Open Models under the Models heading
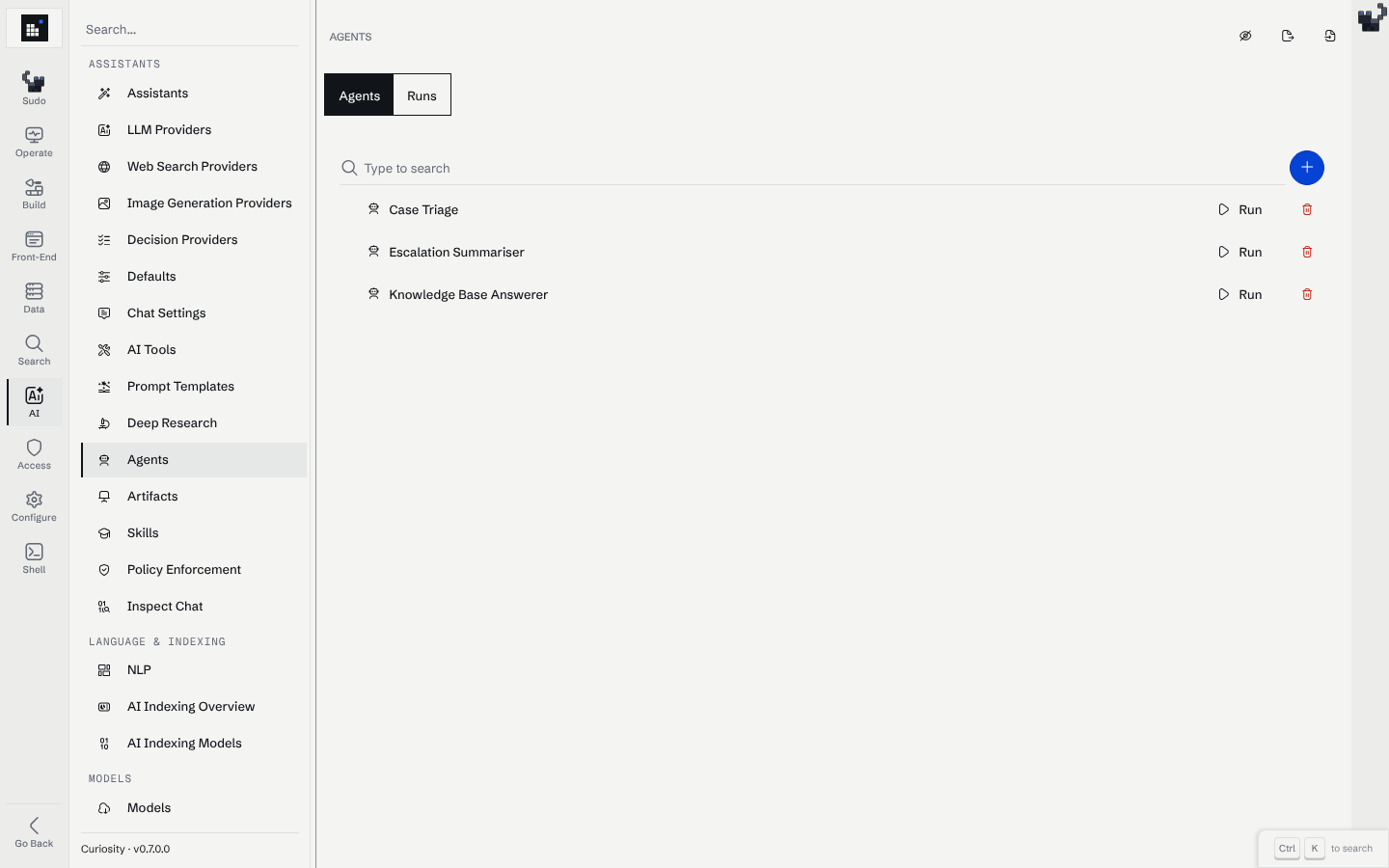Image resolution: width=1389 pixels, height=868 pixels. (x=194, y=808)
